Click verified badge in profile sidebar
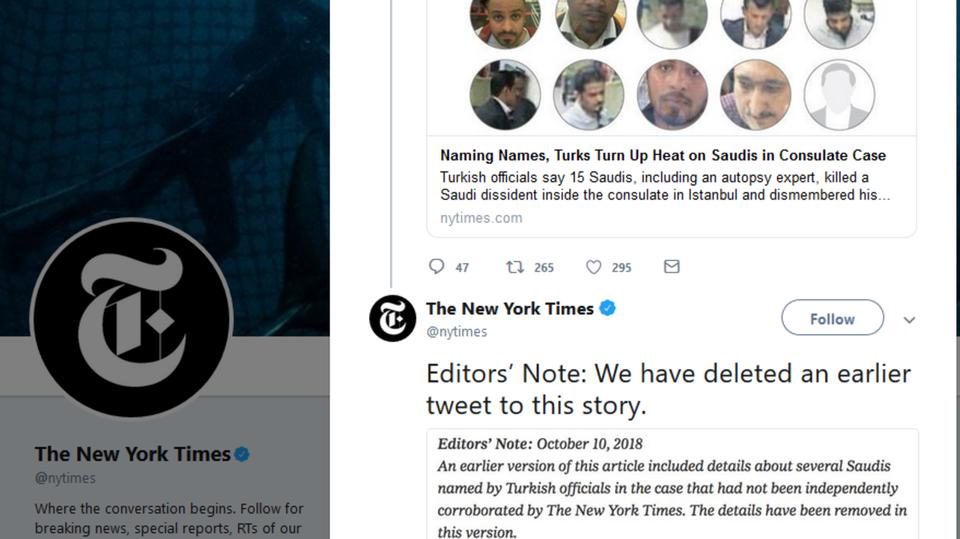Viewport: 960px width, 539px height. tap(242, 454)
